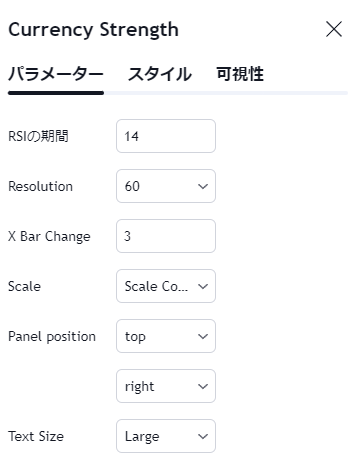Change Text Size from the Large dropdown
362x473 pixels.
click(x=166, y=436)
